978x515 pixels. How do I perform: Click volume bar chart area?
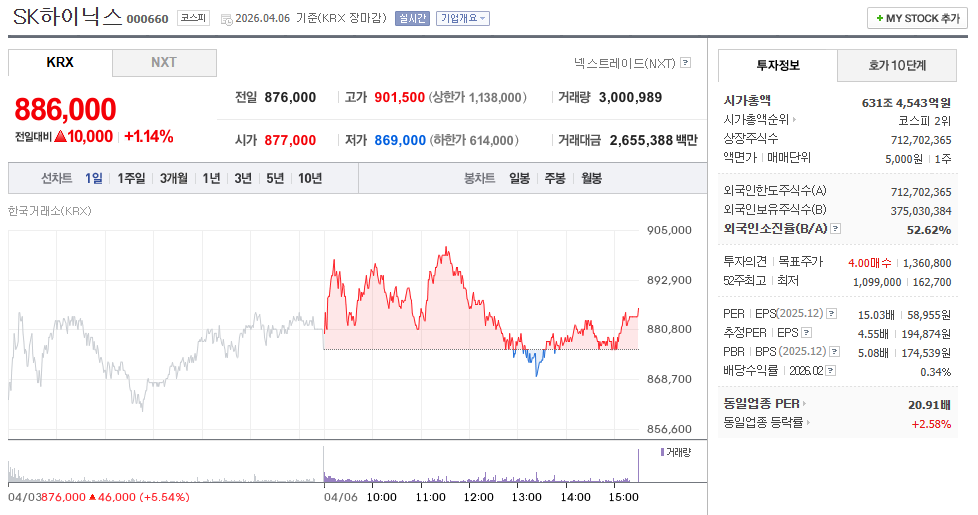coord(324,464)
